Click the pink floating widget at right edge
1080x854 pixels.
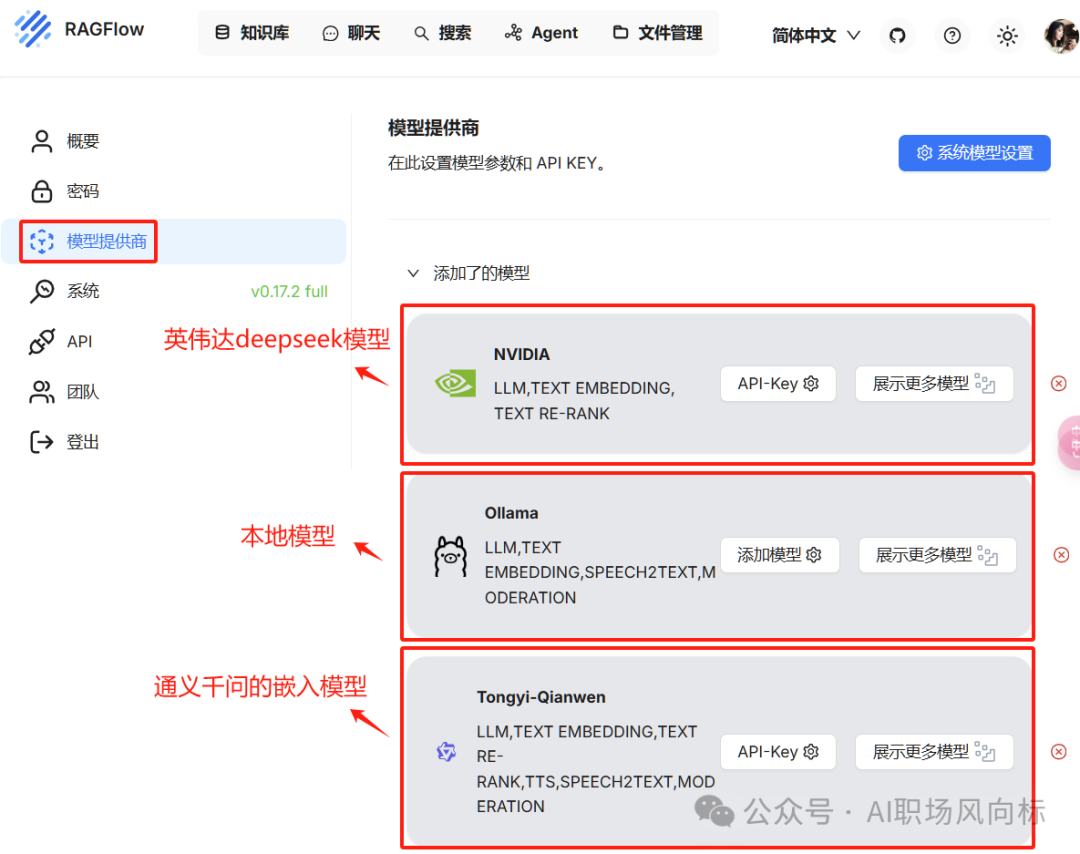(1070, 443)
